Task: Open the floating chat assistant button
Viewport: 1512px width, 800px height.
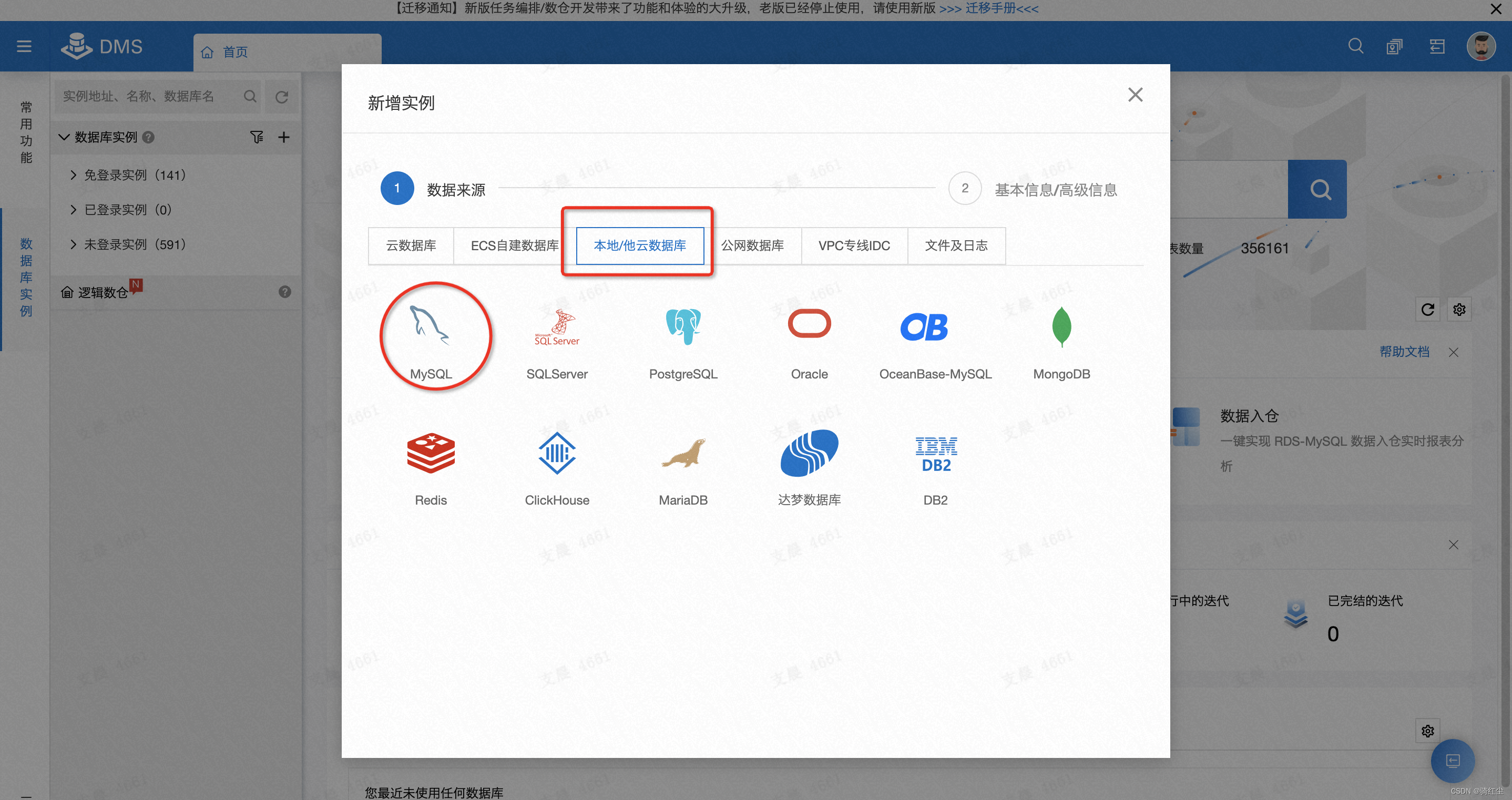Action: [x=1452, y=761]
